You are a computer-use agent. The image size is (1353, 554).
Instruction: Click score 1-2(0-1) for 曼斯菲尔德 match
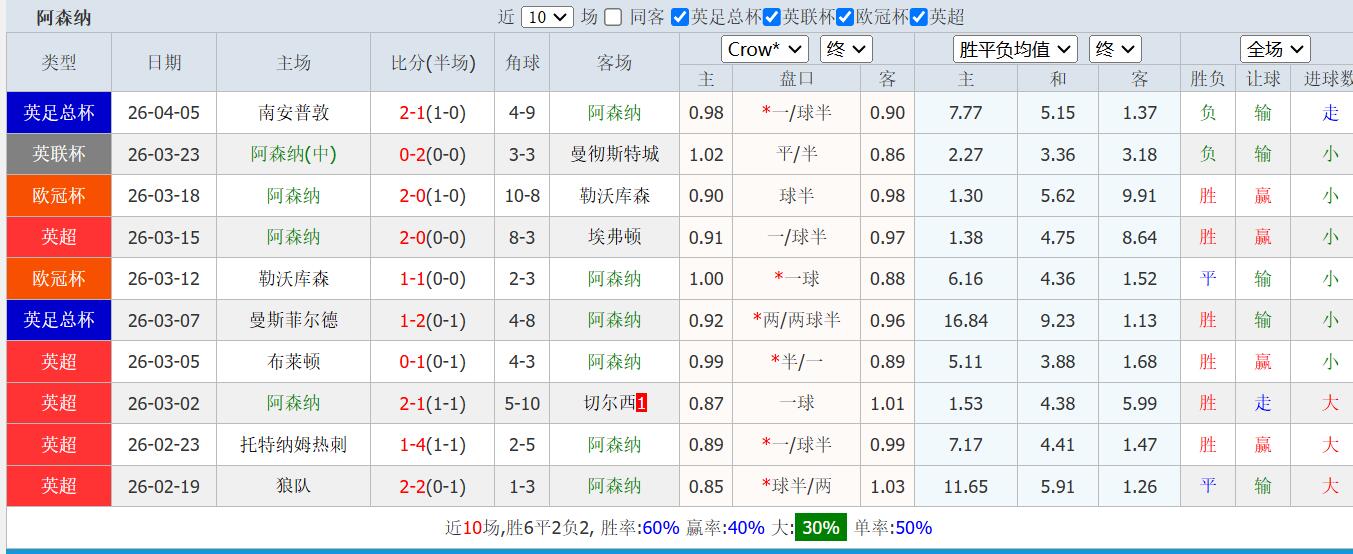[x=433, y=320]
